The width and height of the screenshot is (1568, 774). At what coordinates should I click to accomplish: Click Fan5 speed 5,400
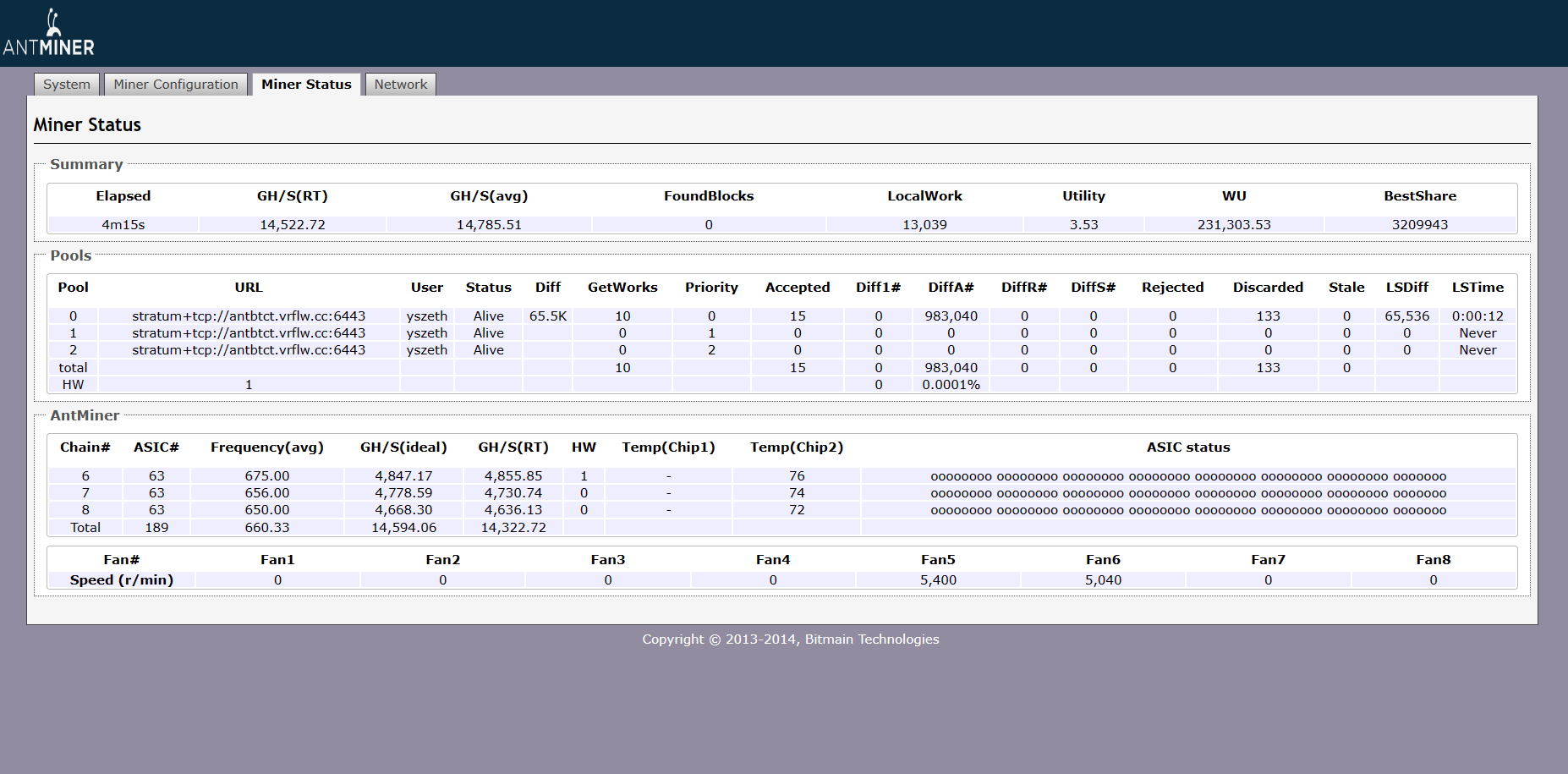coord(938,580)
